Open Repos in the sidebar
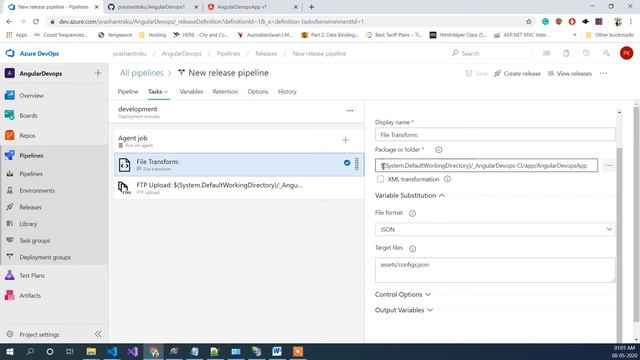Viewport: 640px width, 360px height. coord(27,136)
